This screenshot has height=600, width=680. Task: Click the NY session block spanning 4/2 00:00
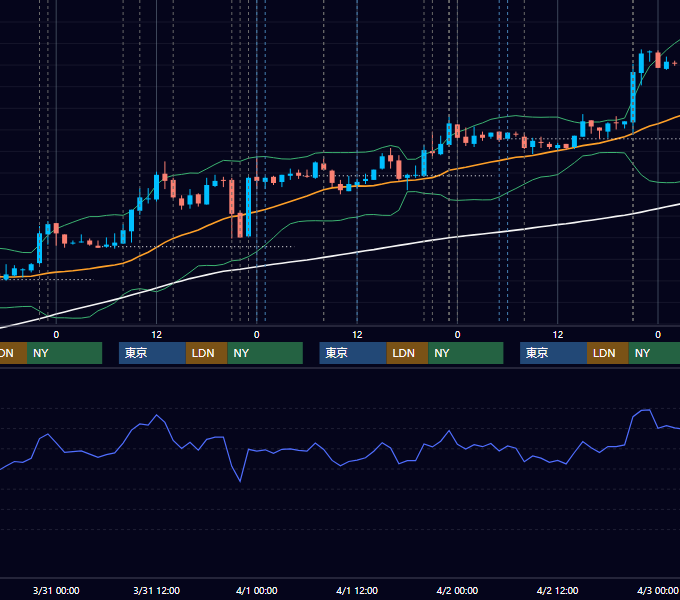[x=466, y=353]
